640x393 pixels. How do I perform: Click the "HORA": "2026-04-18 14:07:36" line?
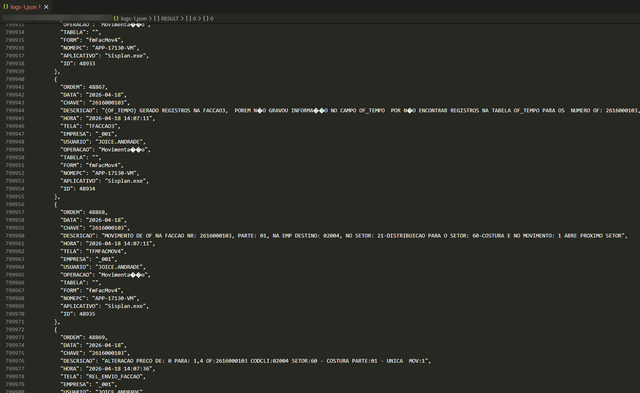pos(108,369)
